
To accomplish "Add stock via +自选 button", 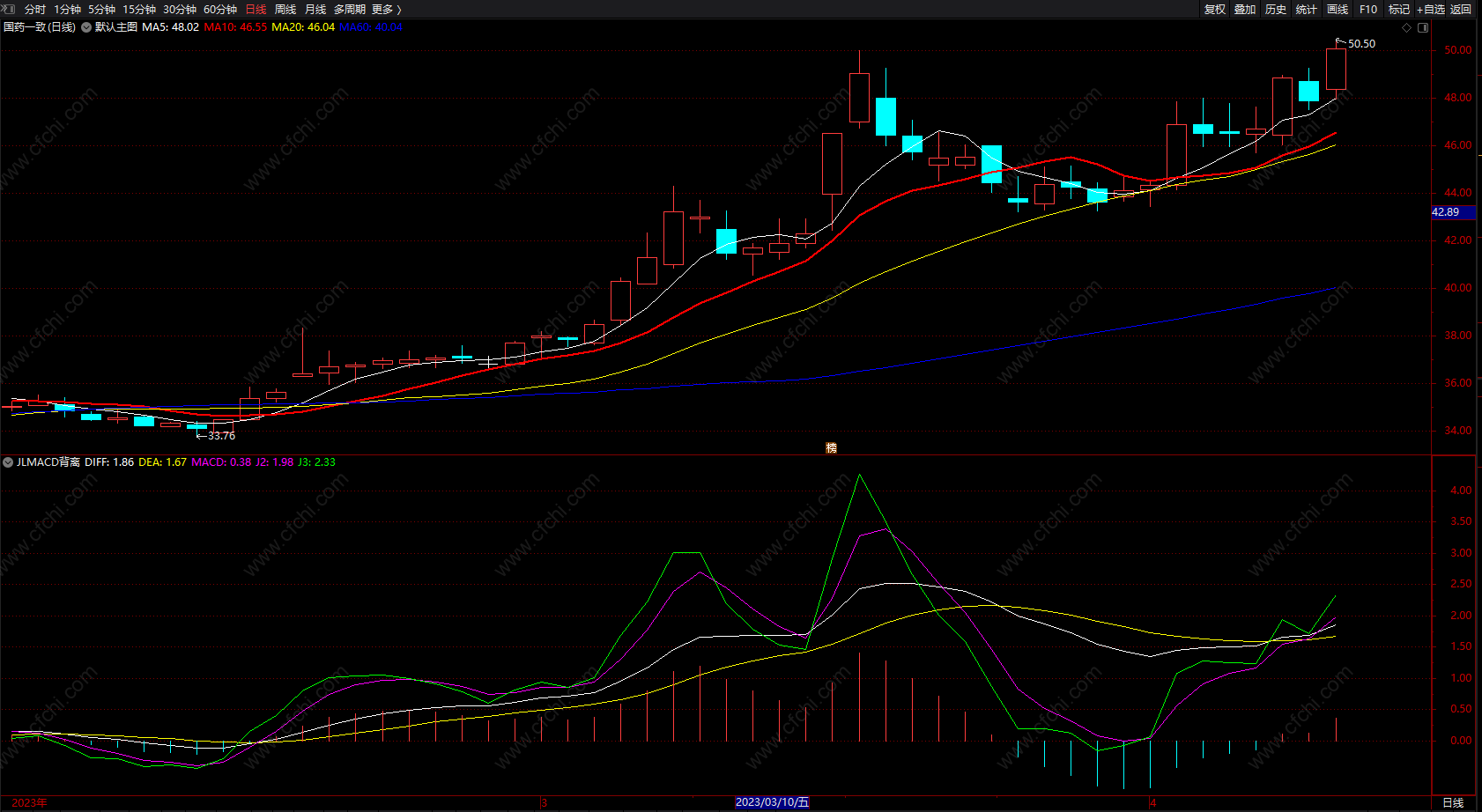I will coord(1431,9).
